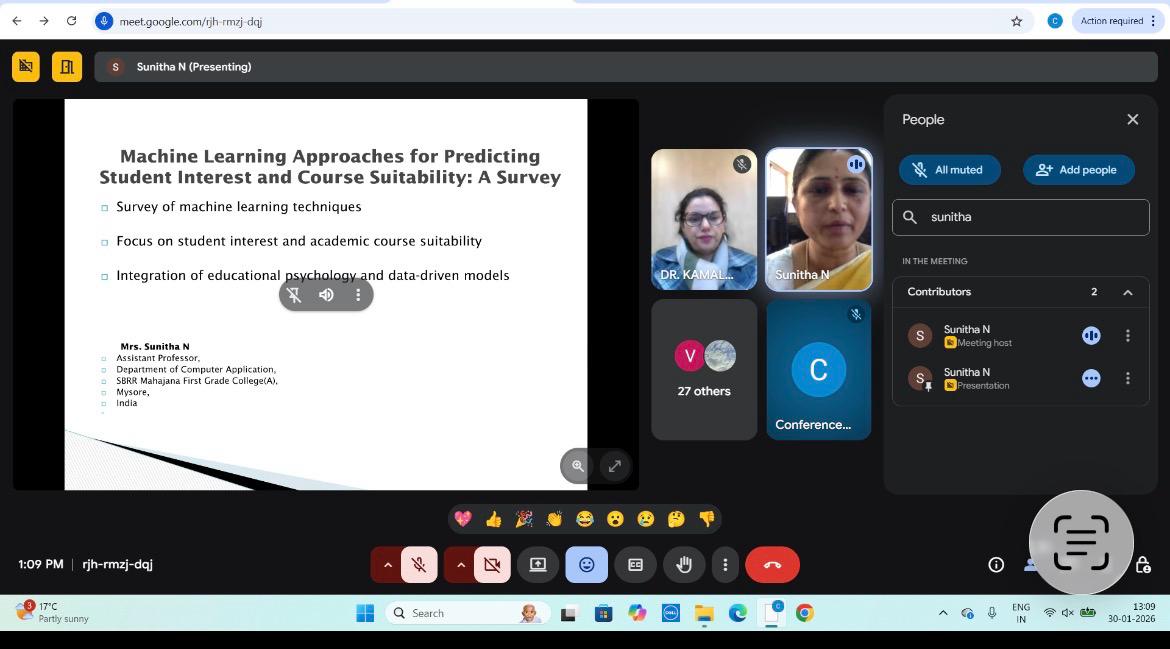The image size is (1170, 649).
Task: Open more options menu in call bar
Action: 725,565
